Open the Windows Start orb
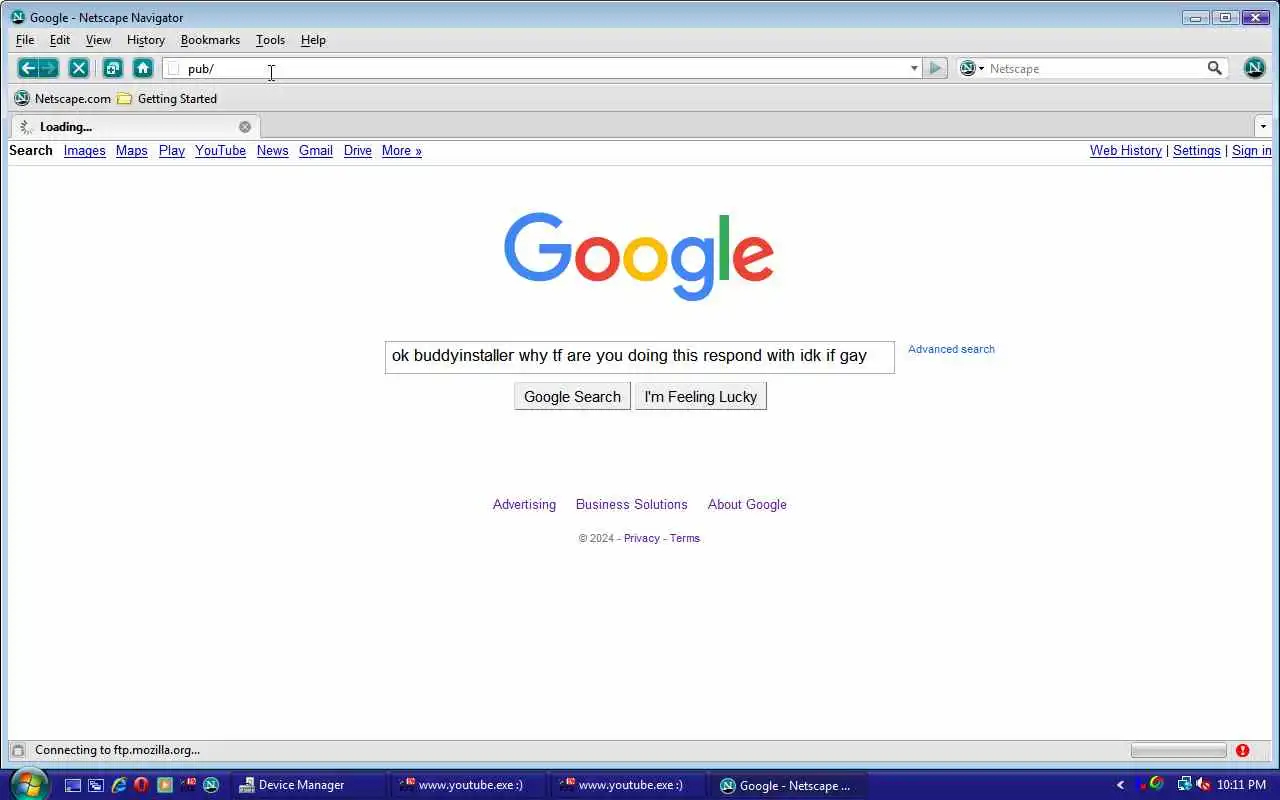Viewport: 1280px width, 800px height. click(x=28, y=784)
